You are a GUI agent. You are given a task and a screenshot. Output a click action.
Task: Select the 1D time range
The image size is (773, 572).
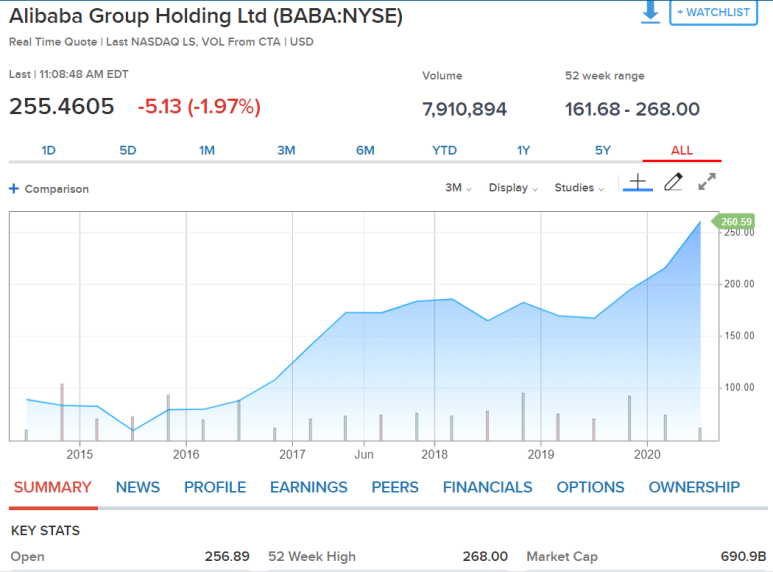click(x=48, y=150)
